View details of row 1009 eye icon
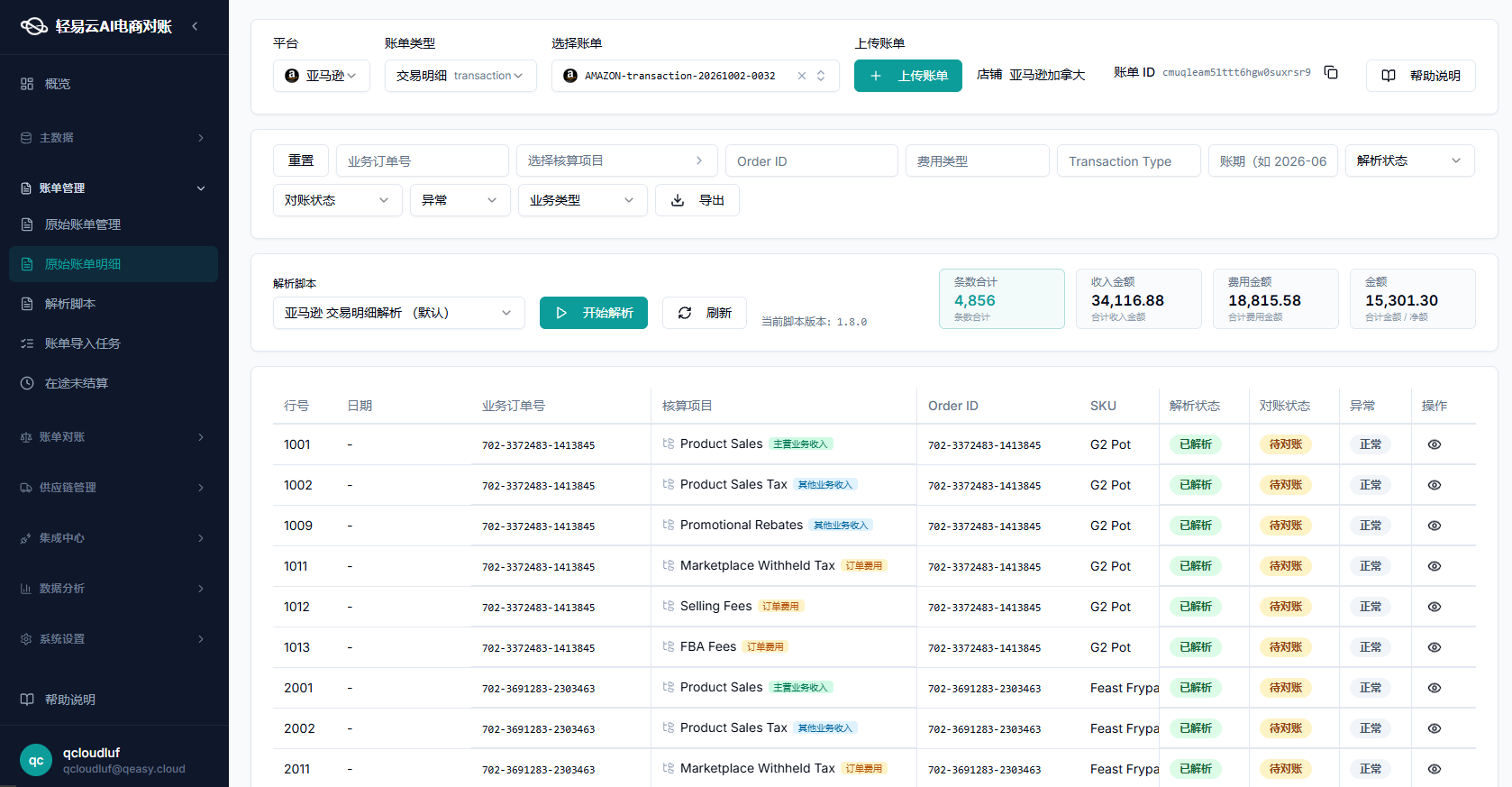This screenshot has height=787, width=1512. (x=1435, y=526)
